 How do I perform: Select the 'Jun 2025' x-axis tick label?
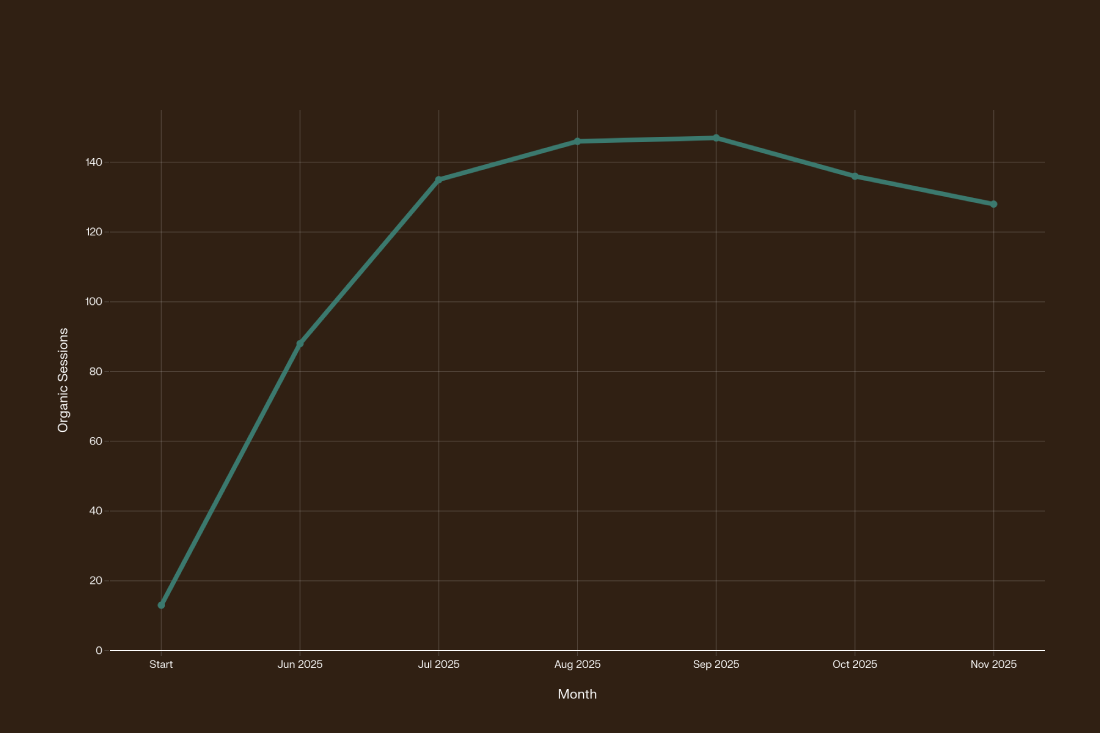(x=300, y=665)
